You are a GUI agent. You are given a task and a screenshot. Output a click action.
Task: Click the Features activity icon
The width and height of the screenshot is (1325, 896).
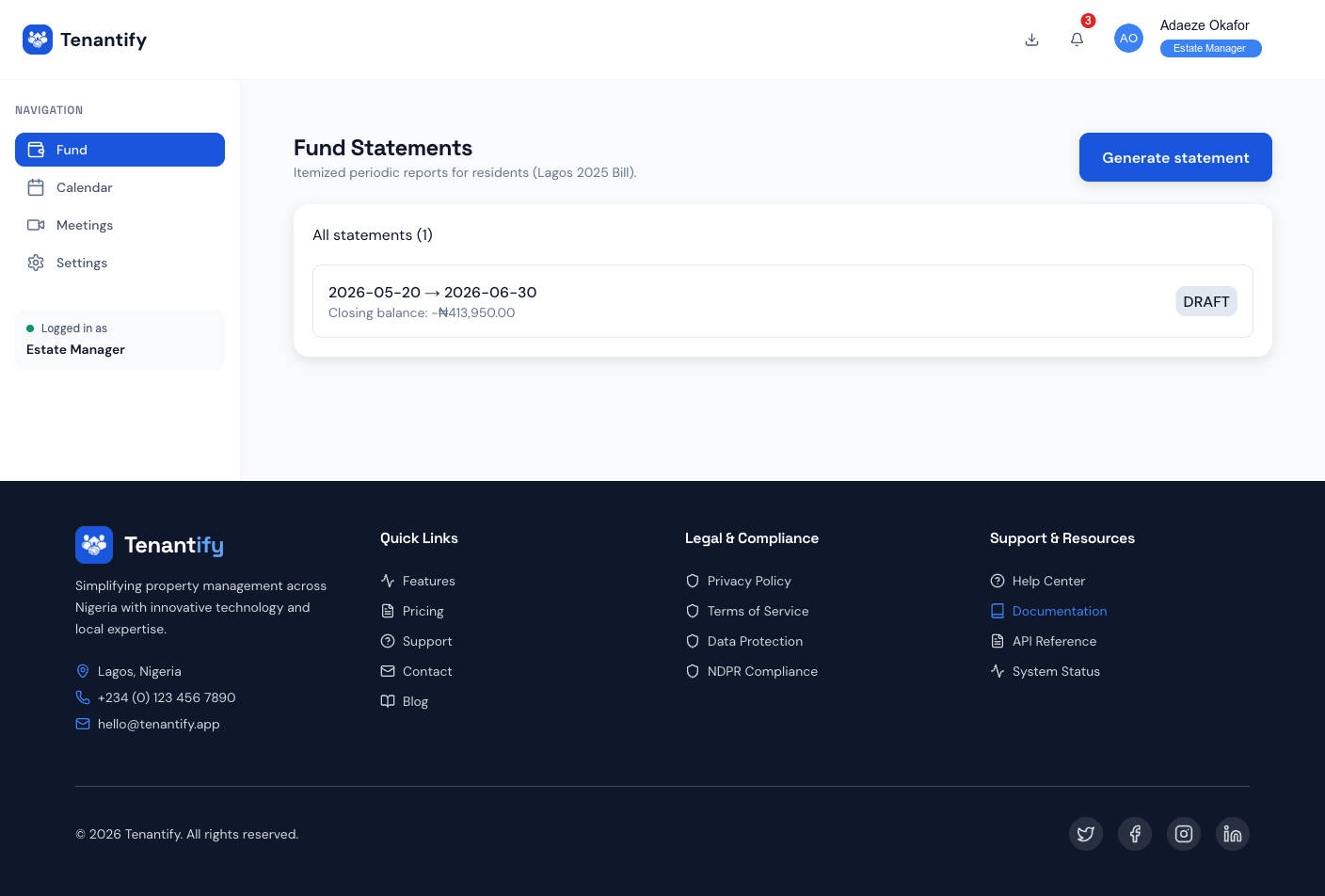[388, 581]
